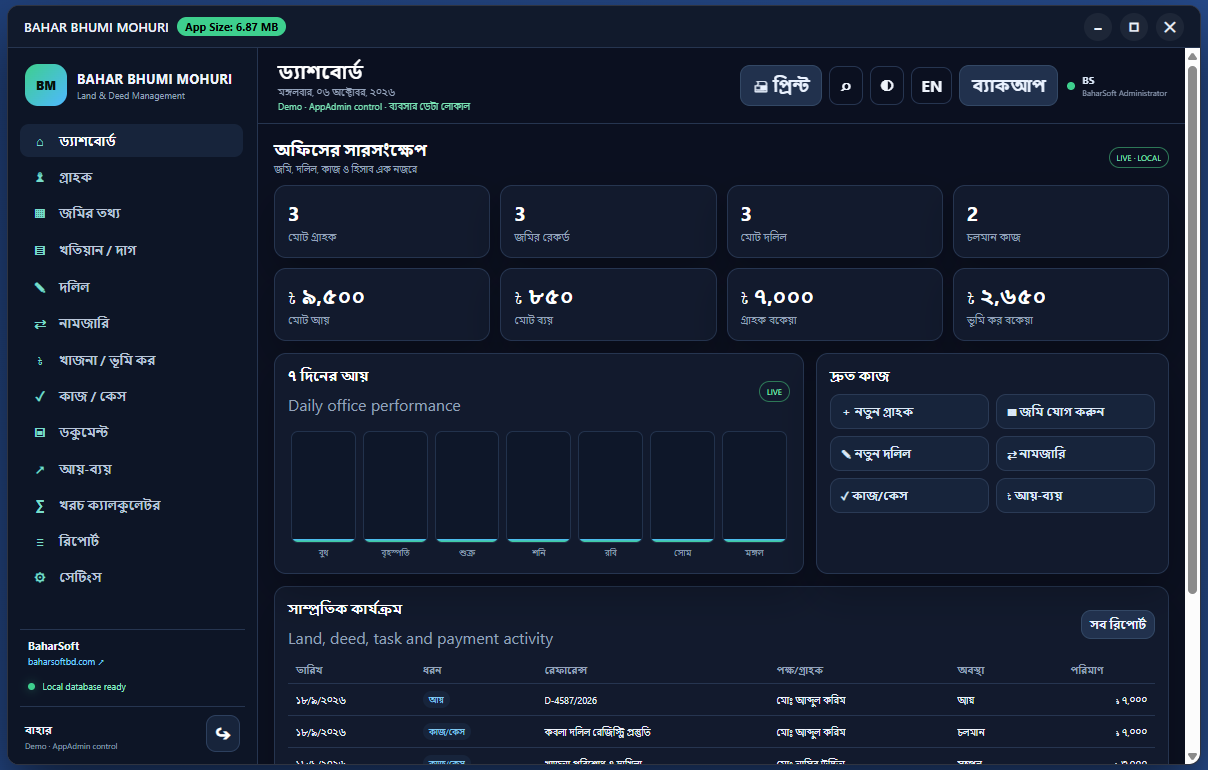1208x770 pixels.
Task: Click নামজারি quick action button
Action: tap(1075, 453)
